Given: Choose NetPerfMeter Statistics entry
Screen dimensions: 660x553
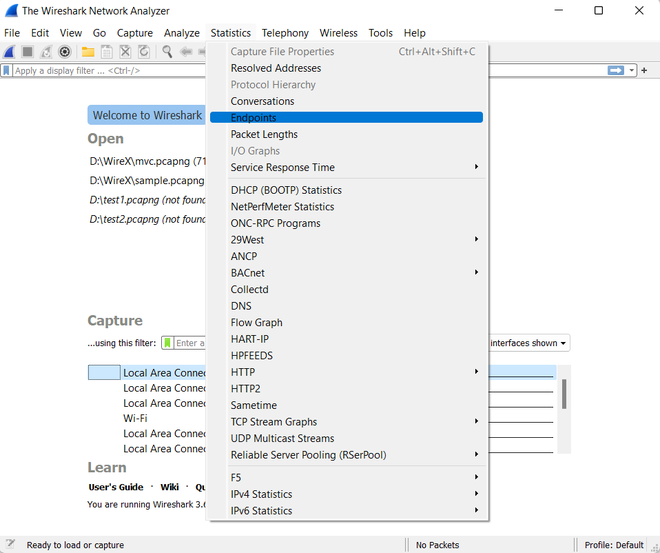Looking at the screenshot, I should pos(346,207).
